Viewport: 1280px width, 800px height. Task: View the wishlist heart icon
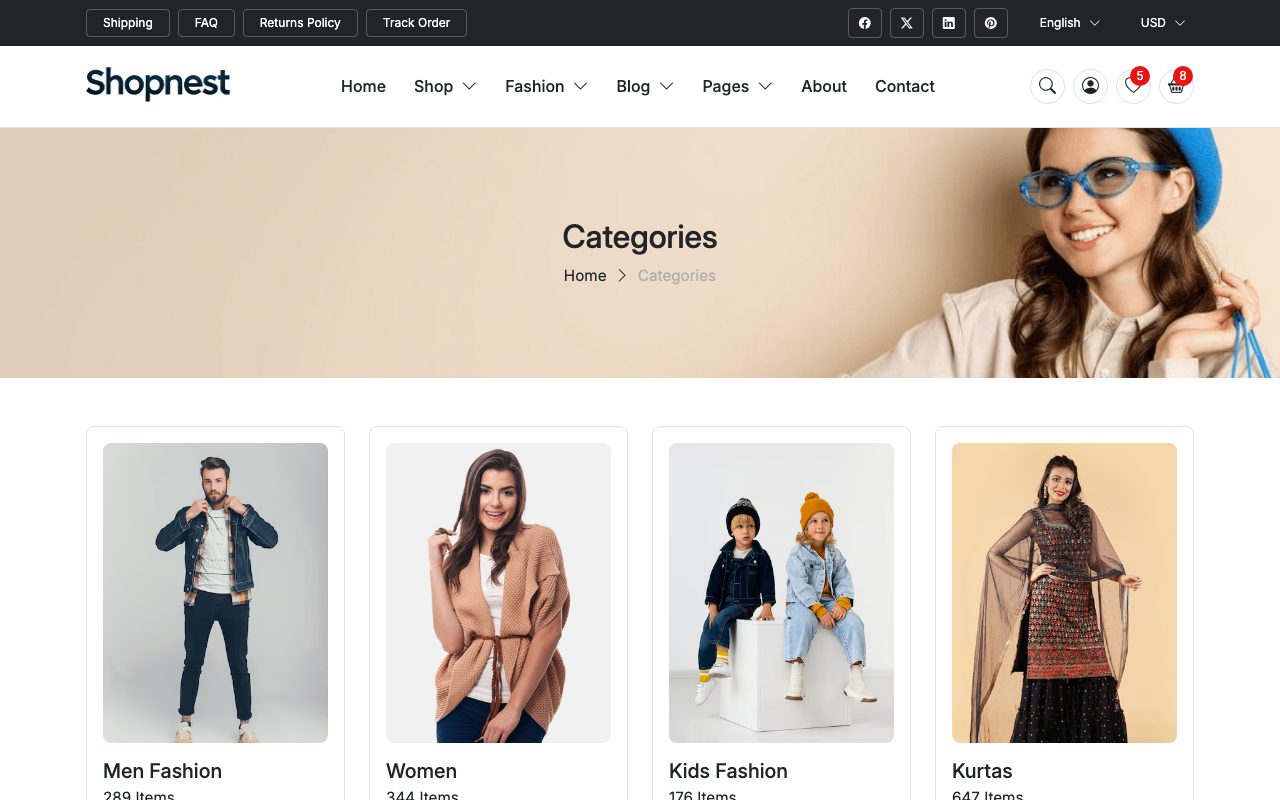click(x=1133, y=86)
